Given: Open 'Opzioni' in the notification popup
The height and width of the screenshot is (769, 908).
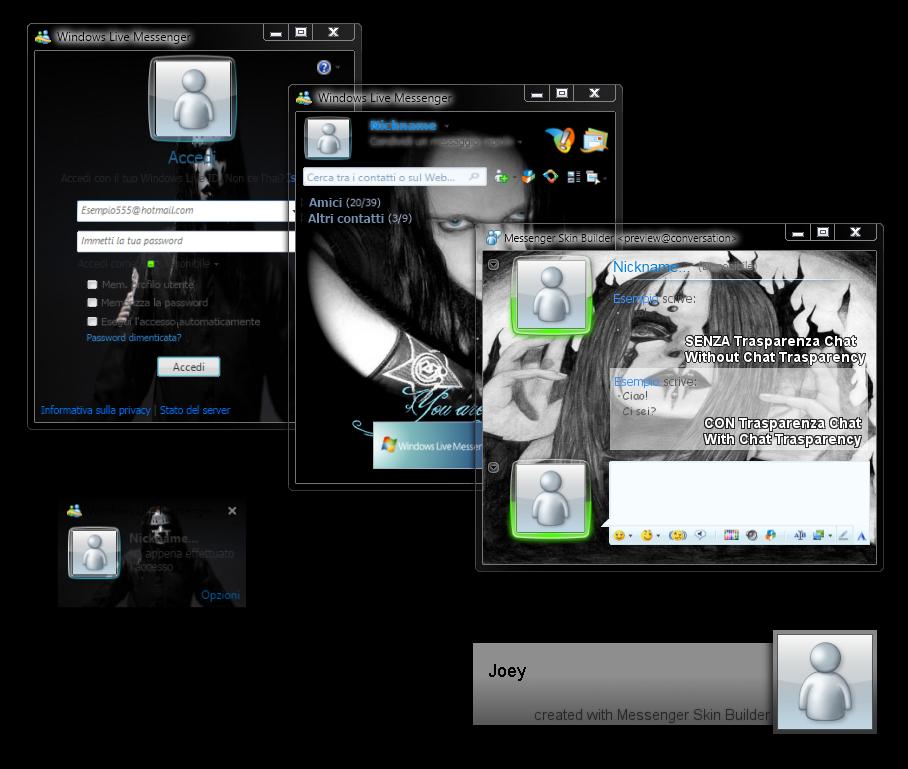Looking at the screenshot, I should pos(220,595).
